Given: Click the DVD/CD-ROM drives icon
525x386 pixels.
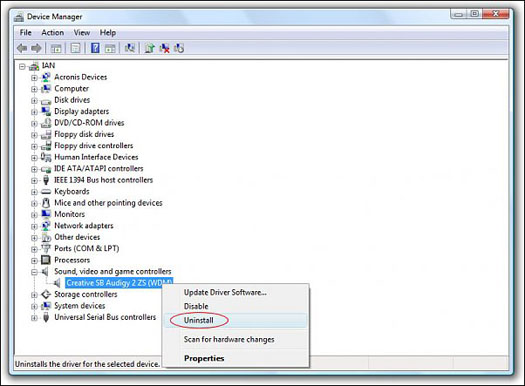Looking at the screenshot, I should pyautogui.click(x=46, y=123).
